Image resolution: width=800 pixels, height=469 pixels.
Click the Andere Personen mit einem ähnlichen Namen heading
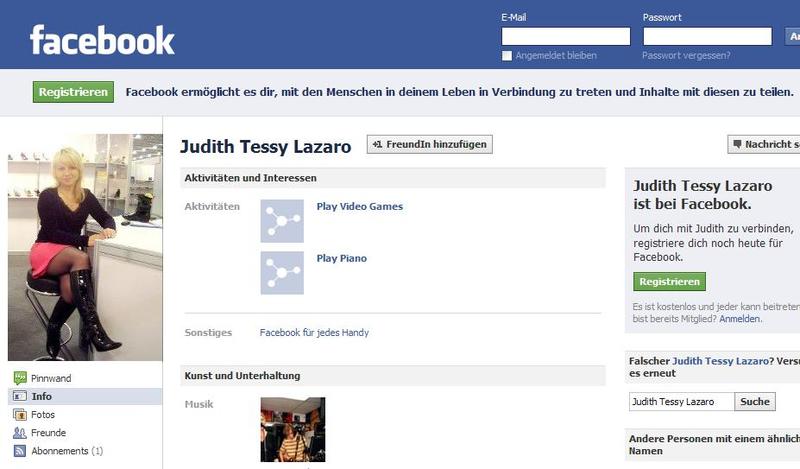[x=714, y=445]
